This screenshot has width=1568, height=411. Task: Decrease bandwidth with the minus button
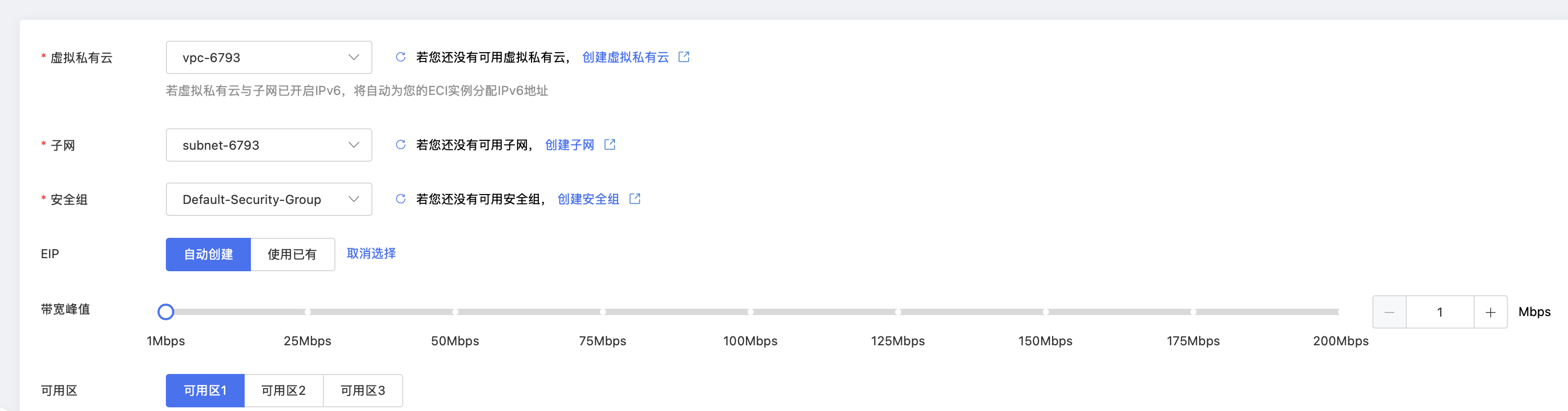(1389, 312)
